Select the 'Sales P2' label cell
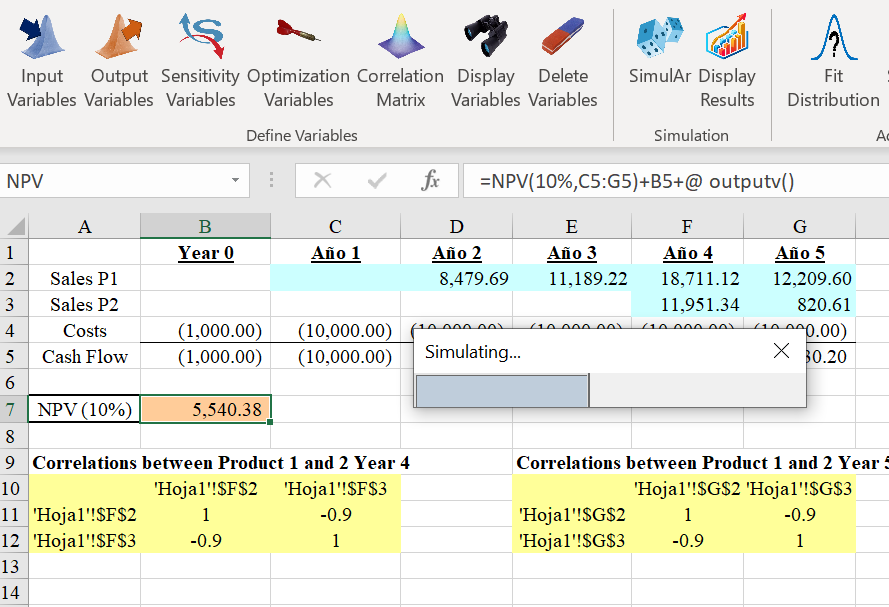This screenshot has height=607, width=889. [84, 304]
